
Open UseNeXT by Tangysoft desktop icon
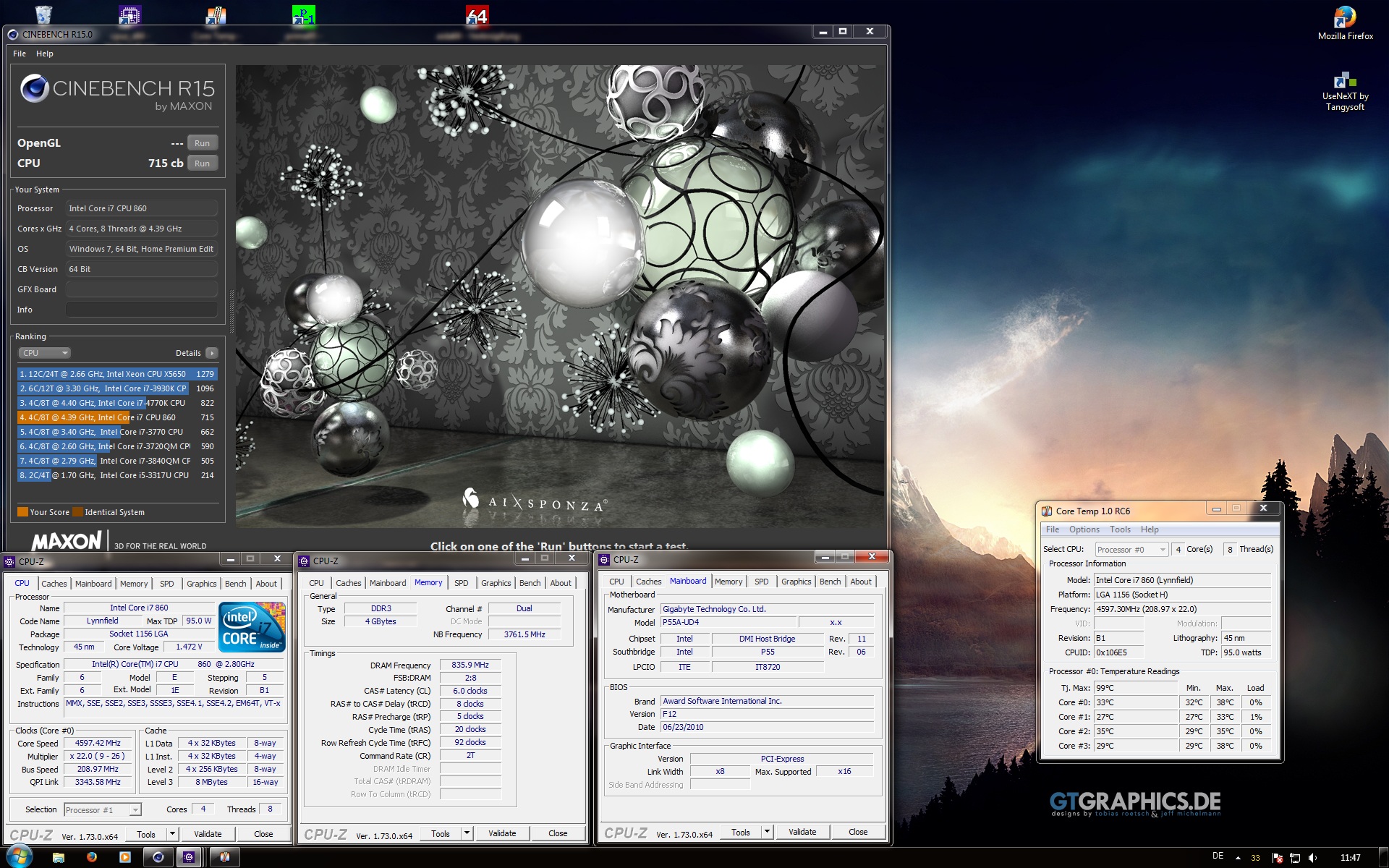coord(1345,91)
